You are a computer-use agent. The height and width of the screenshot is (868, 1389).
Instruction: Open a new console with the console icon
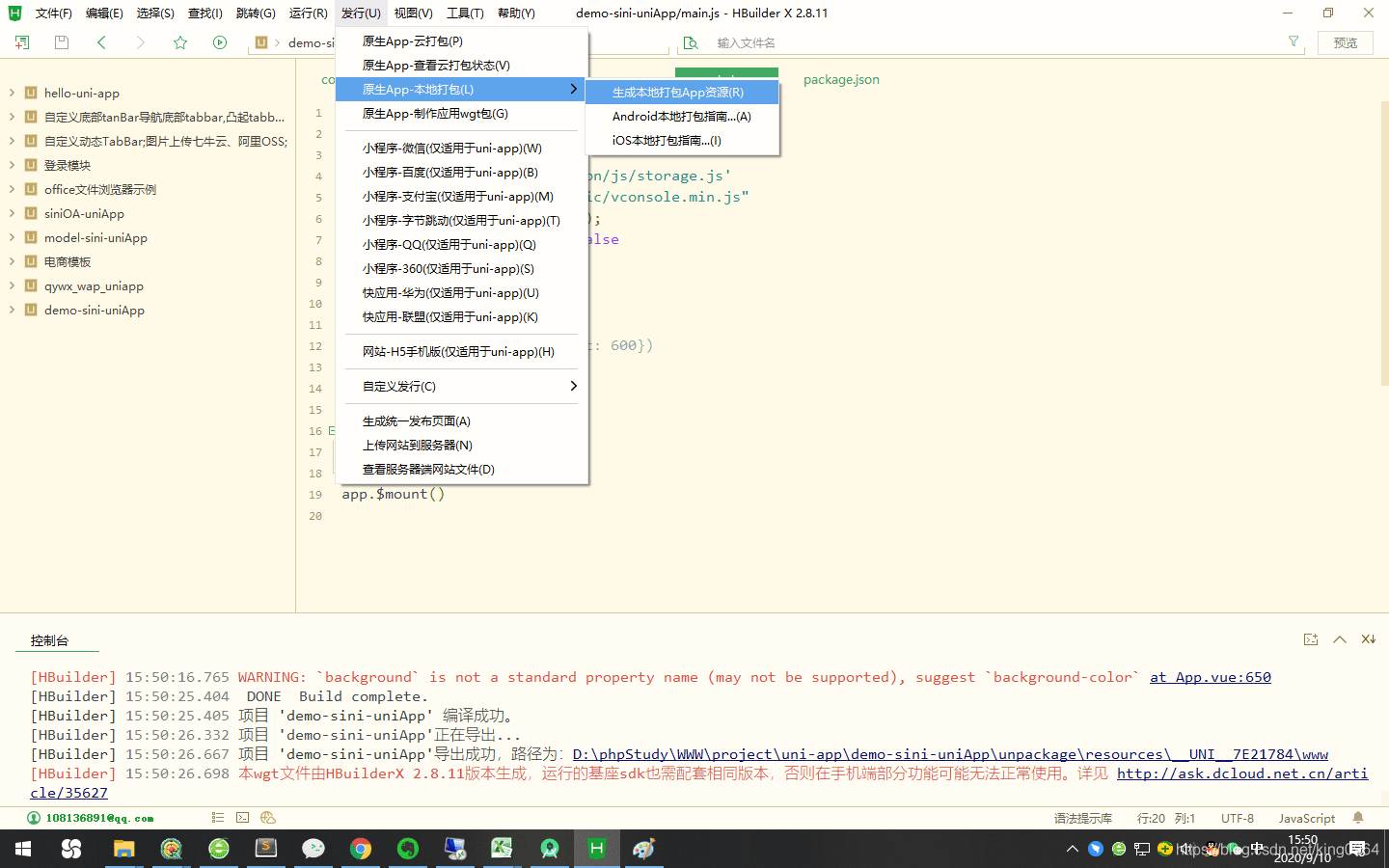[1310, 638]
